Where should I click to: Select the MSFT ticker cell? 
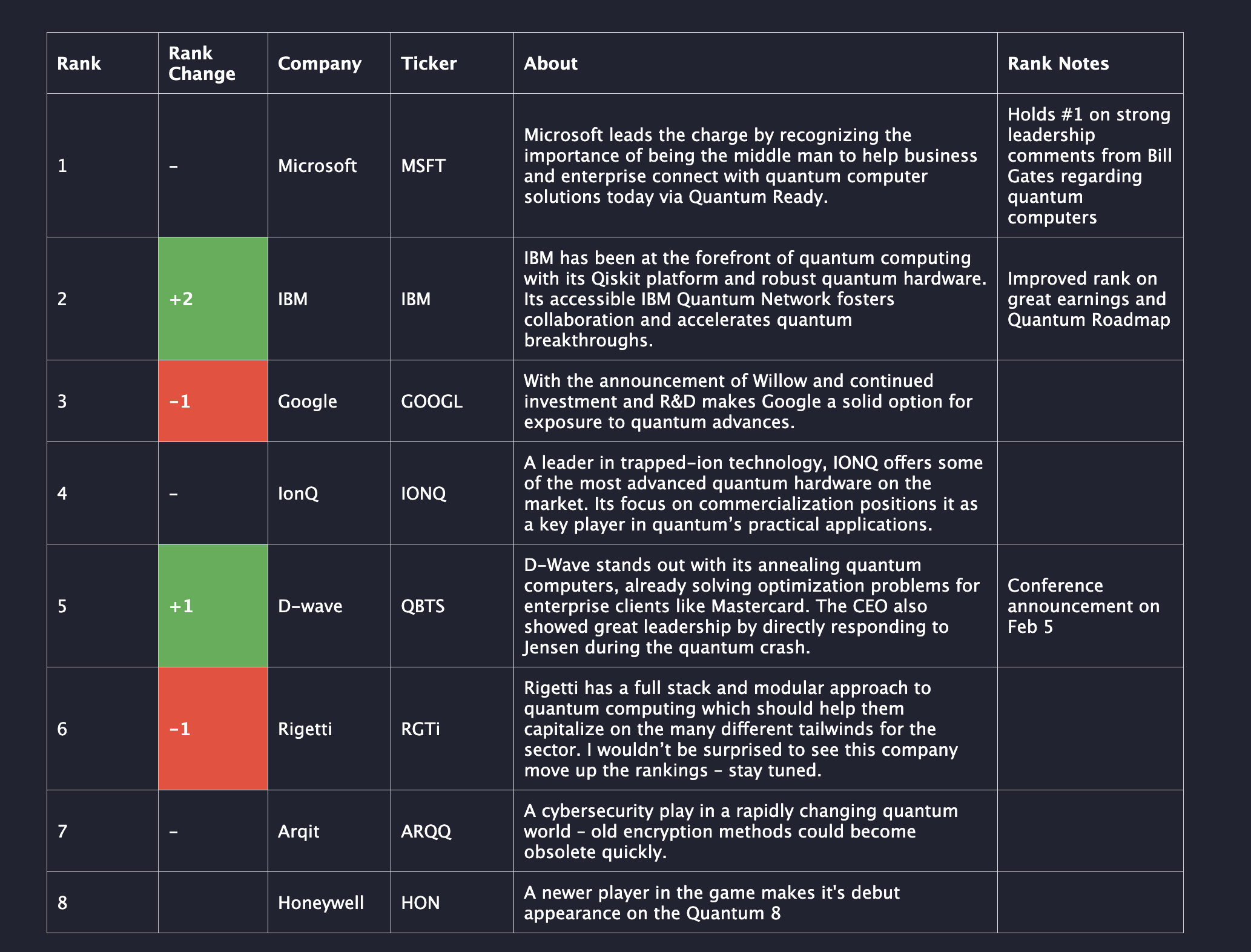coord(423,165)
